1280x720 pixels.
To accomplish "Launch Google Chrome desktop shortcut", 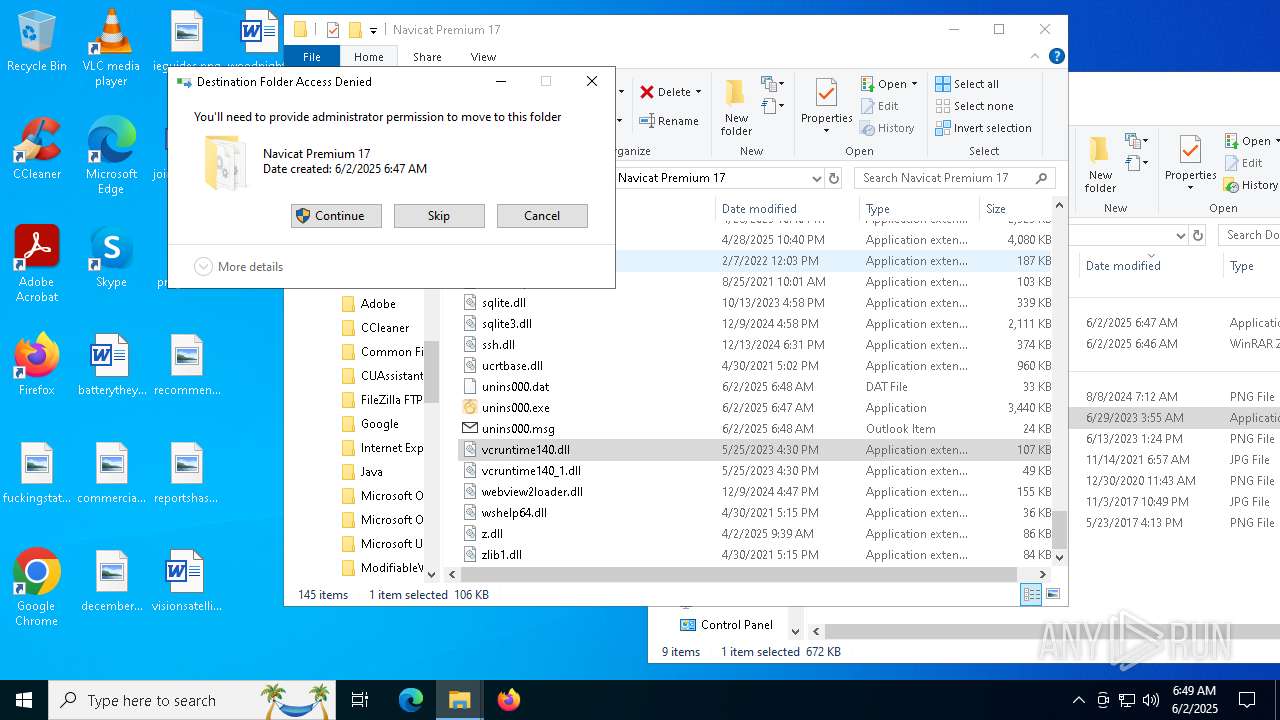I will [37, 588].
